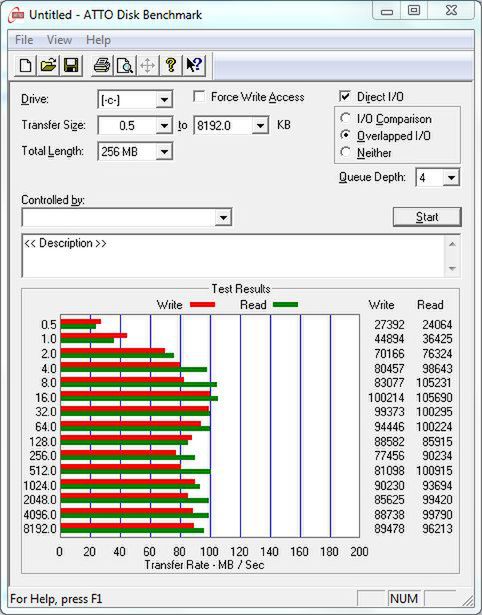Click the Start button
The width and height of the screenshot is (482, 615).
point(427,217)
